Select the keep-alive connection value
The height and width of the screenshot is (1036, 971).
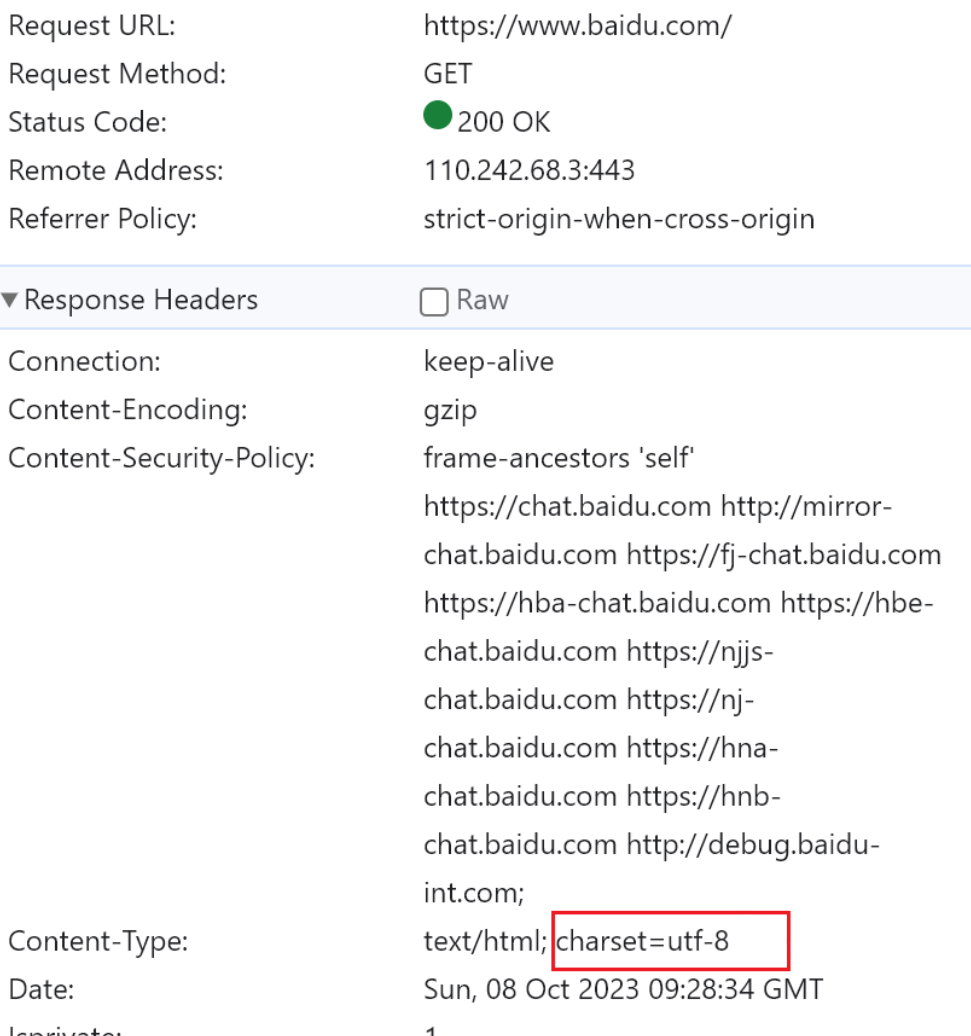click(x=488, y=362)
